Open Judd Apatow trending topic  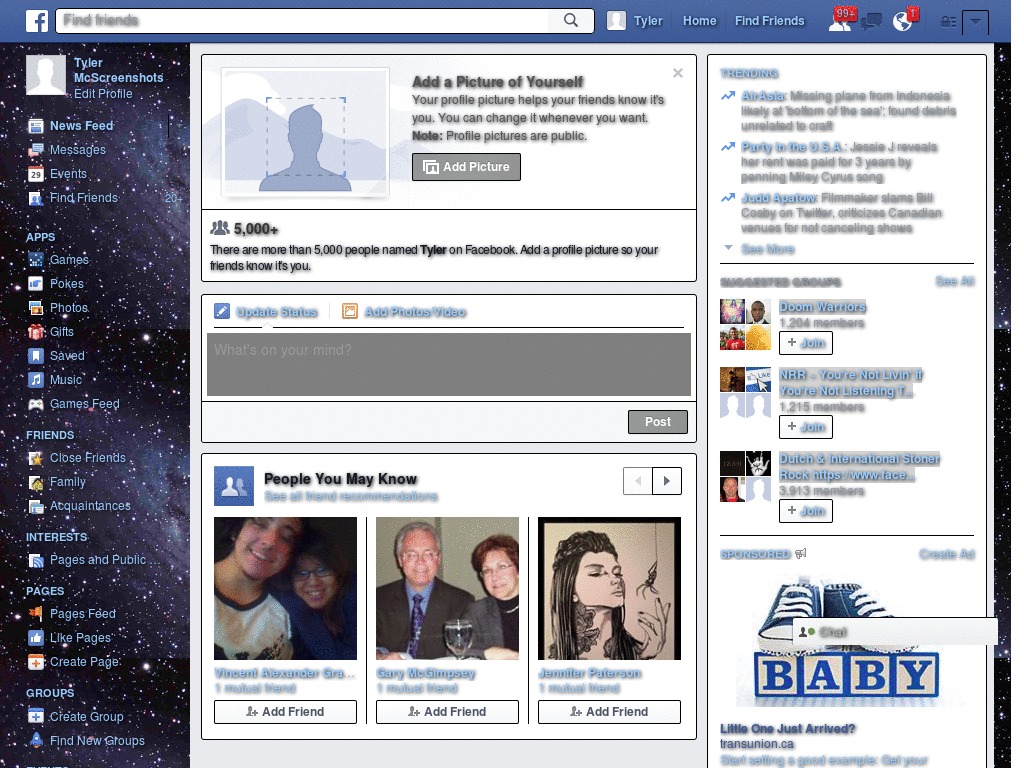[779, 198]
